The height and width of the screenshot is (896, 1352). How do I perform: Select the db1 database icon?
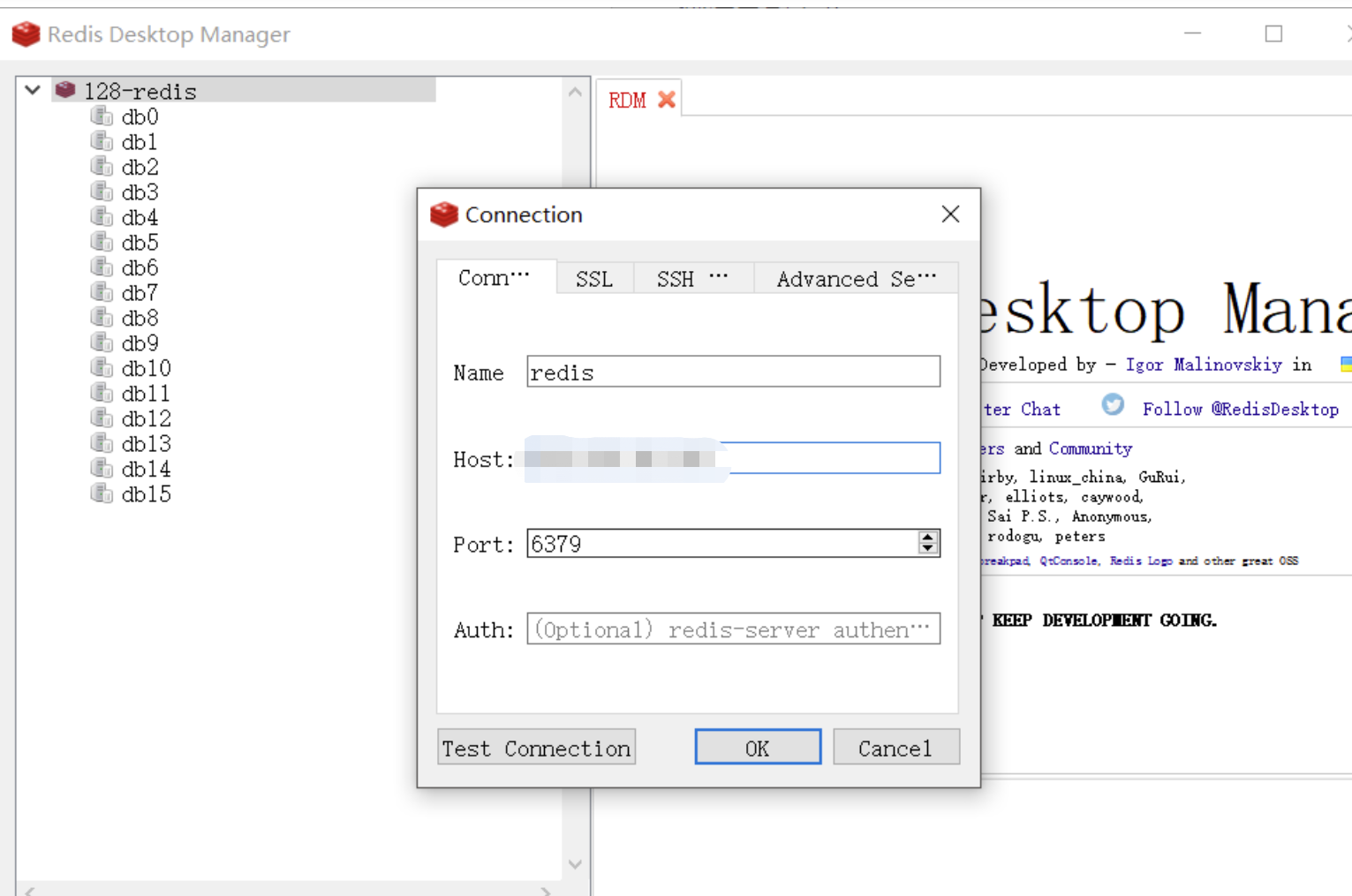coord(102,141)
